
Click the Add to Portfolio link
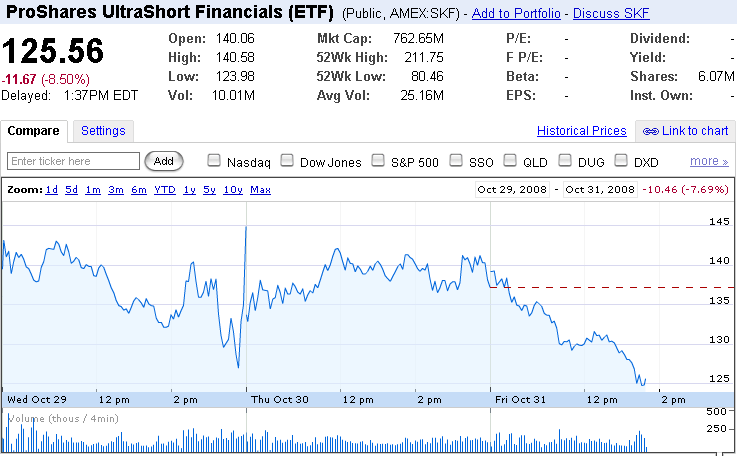[x=516, y=15]
